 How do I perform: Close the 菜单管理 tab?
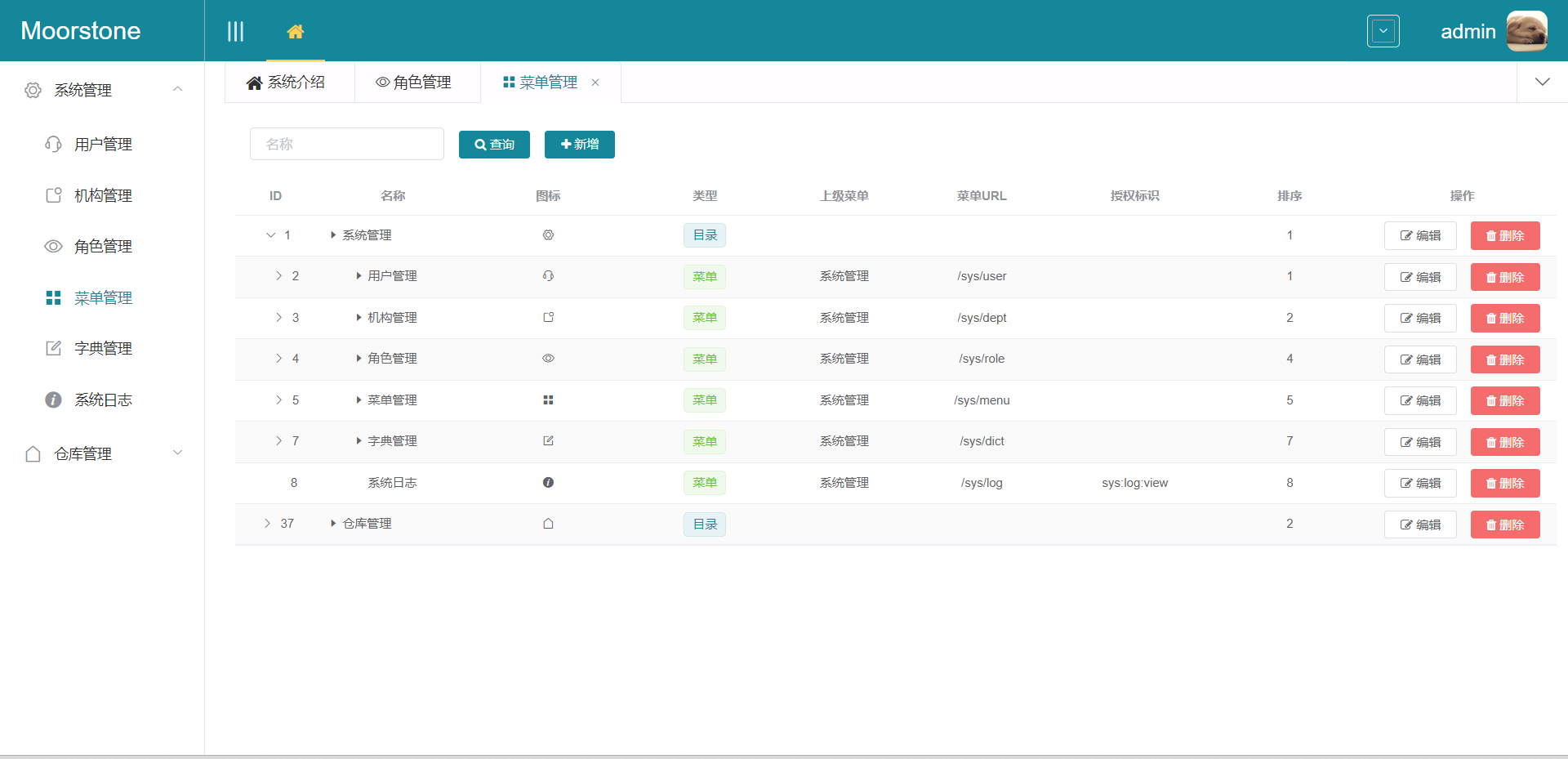[595, 83]
